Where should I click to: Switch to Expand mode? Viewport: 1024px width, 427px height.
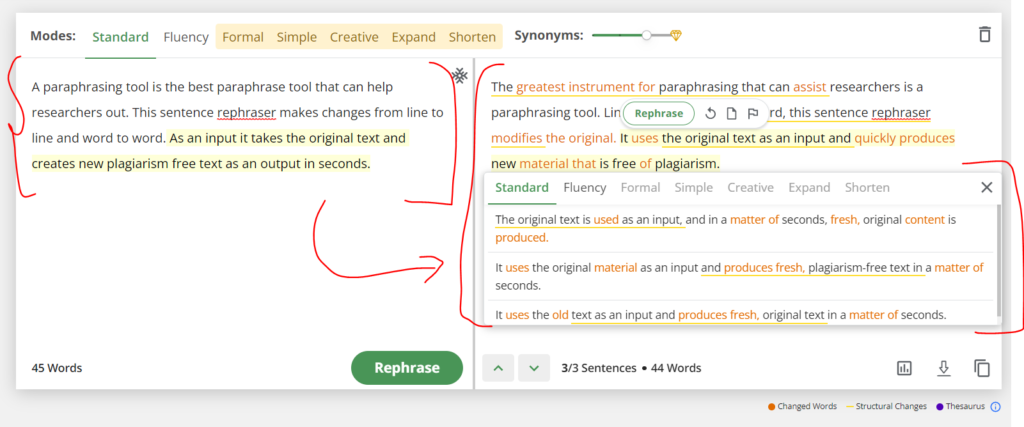click(413, 37)
